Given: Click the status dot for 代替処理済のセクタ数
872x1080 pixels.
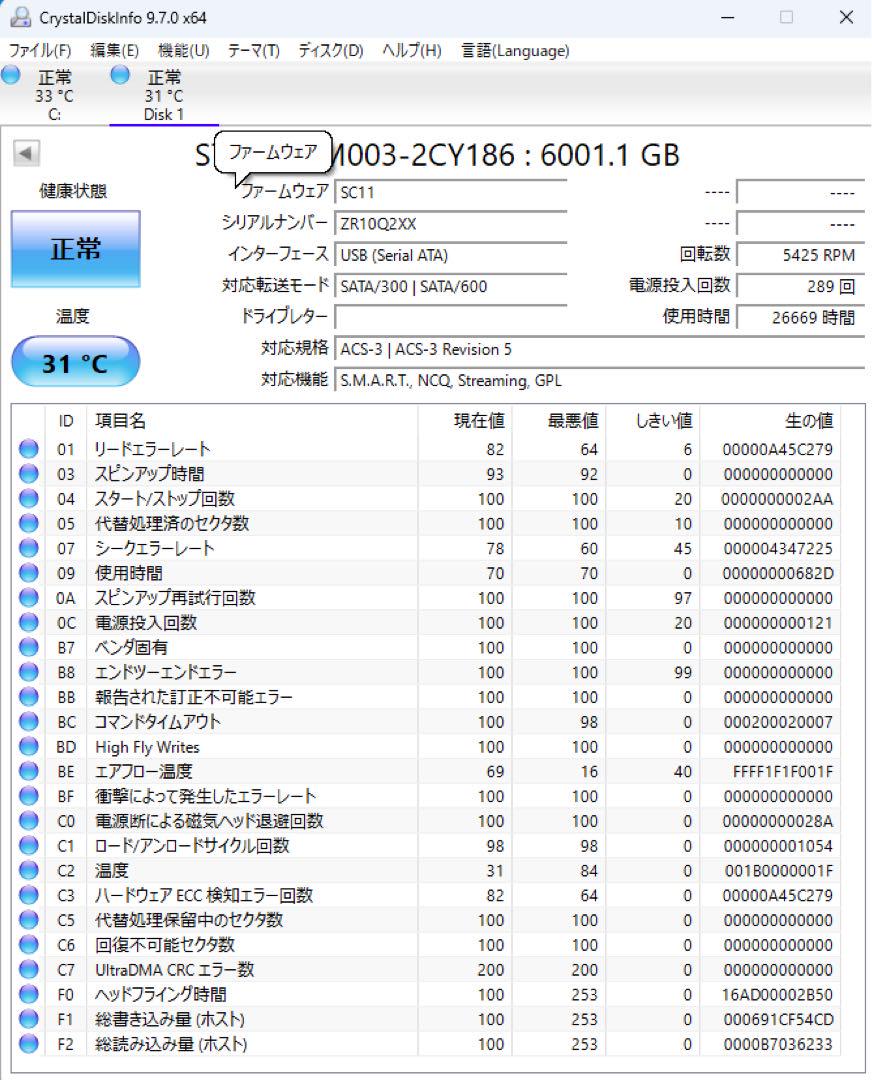Looking at the screenshot, I should coord(29,523).
